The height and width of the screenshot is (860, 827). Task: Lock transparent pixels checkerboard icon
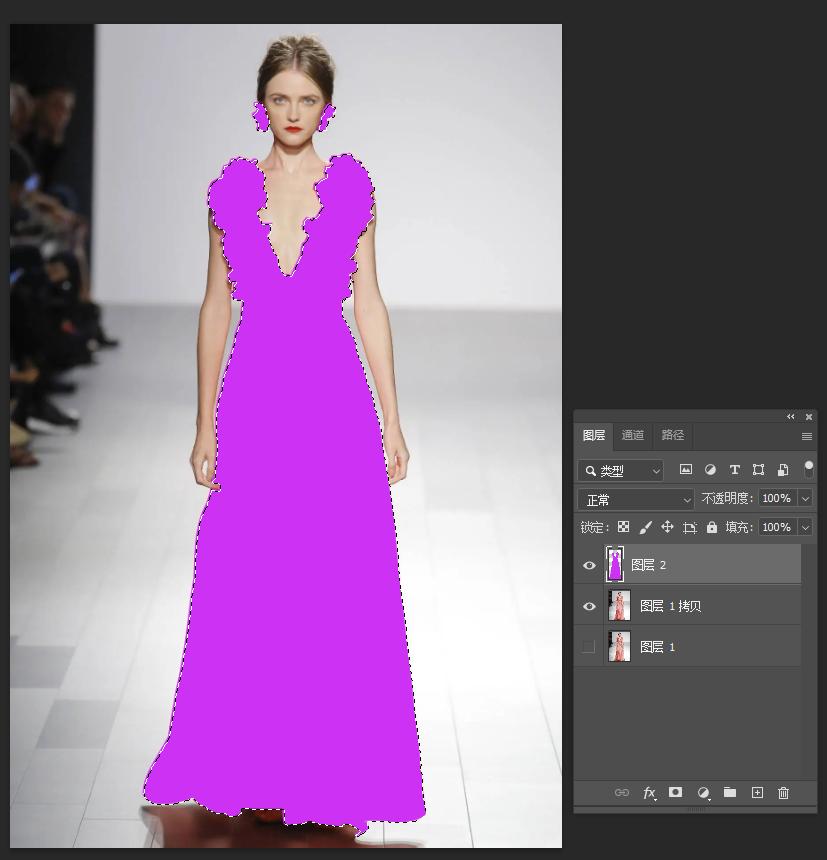[623, 527]
